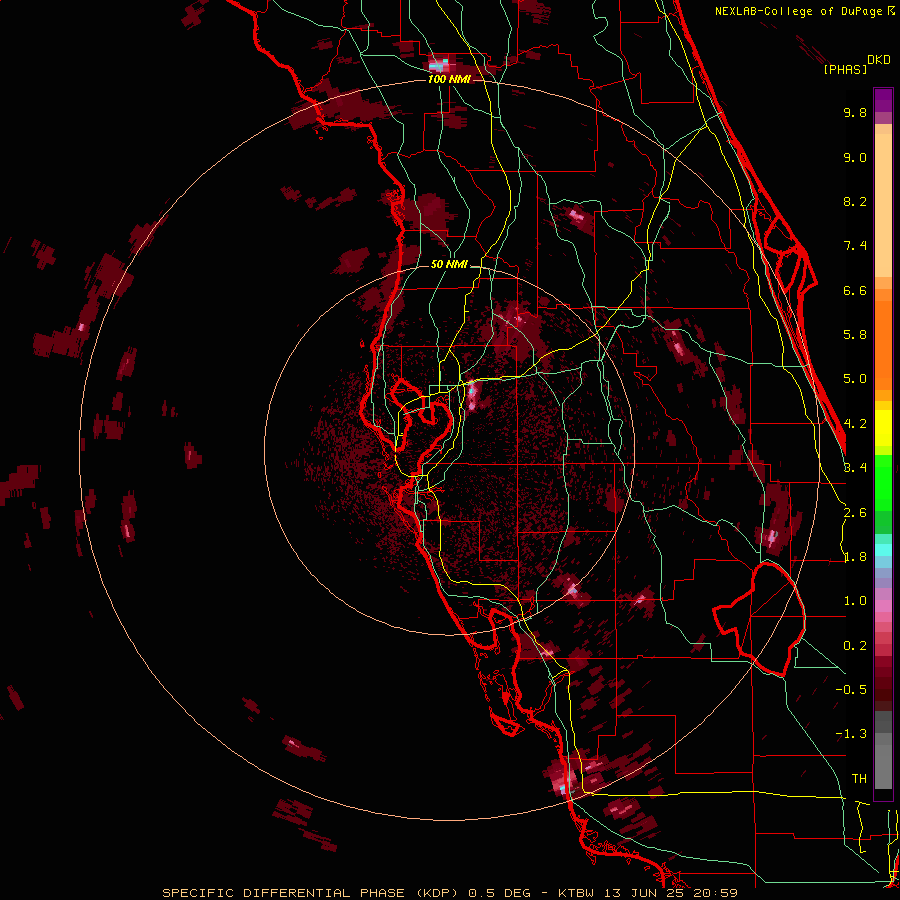Click the peach segment of the color bar
900x900 pixels.
point(883,201)
